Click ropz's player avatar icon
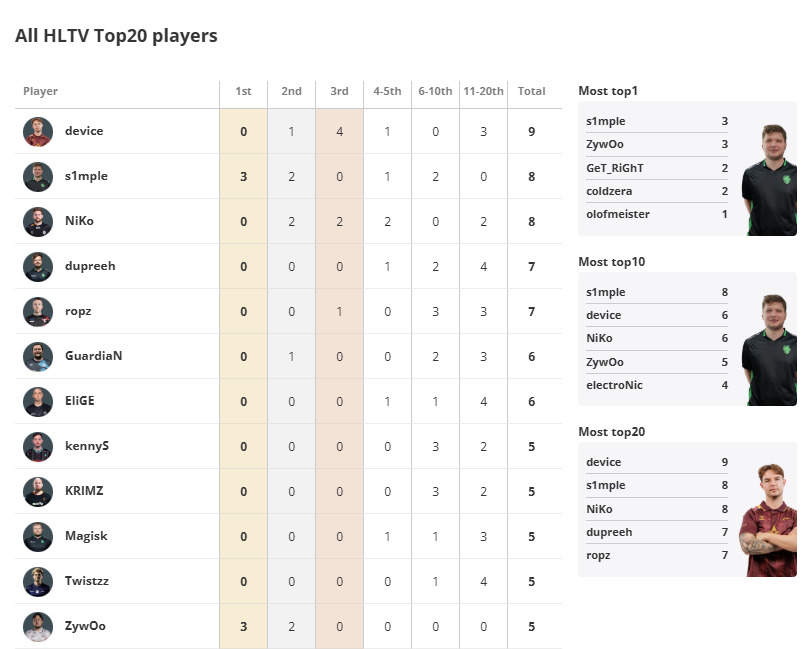Viewport: 810px width, 649px height. [x=38, y=312]
